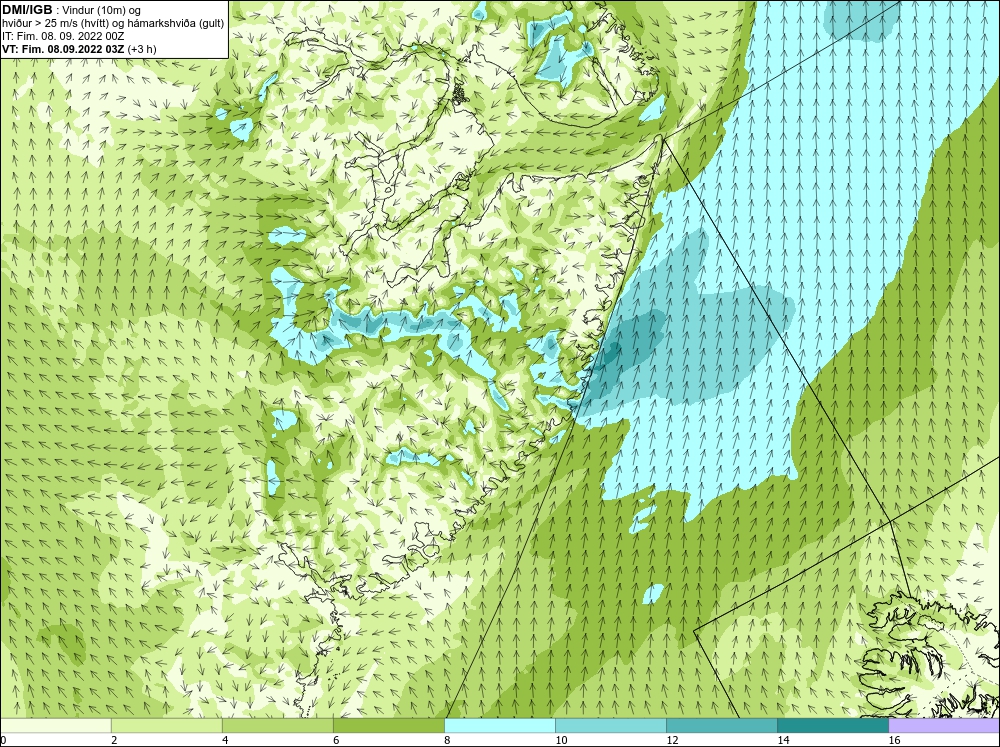Click the scale label '12'
Screen dimensions: 1000x747
(672, 740)
